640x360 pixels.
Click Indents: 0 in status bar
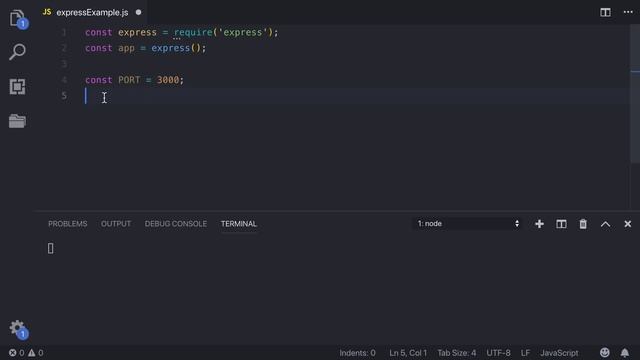(357, 353)
